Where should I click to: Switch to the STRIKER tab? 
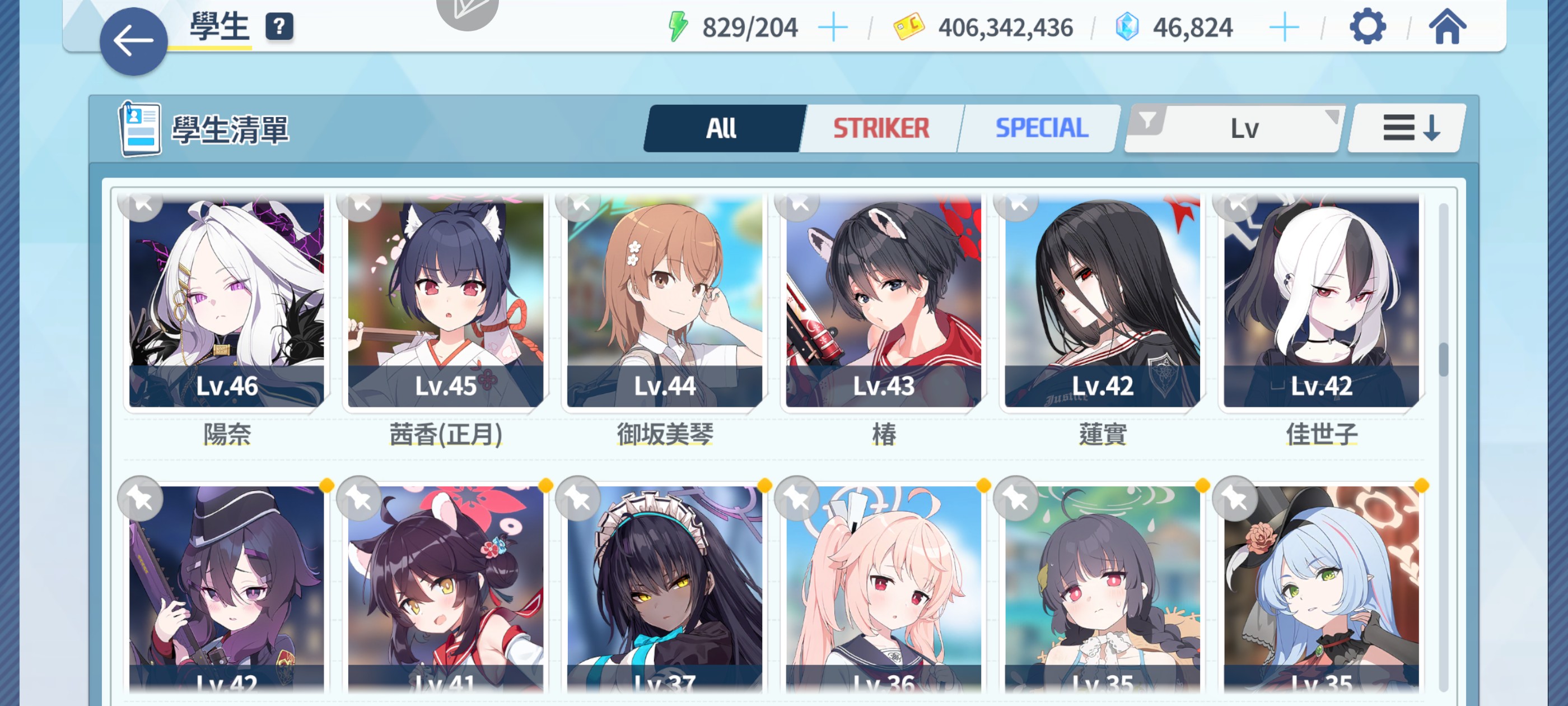click(881, 128)
